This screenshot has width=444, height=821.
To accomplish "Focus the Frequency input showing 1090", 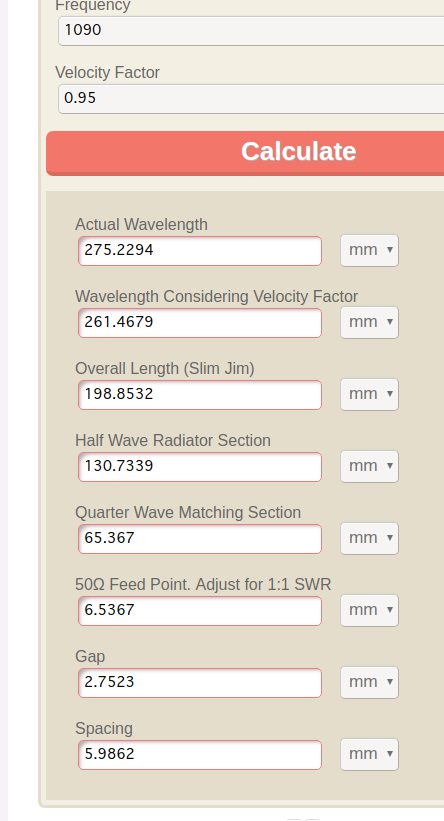I will [251, 30].
